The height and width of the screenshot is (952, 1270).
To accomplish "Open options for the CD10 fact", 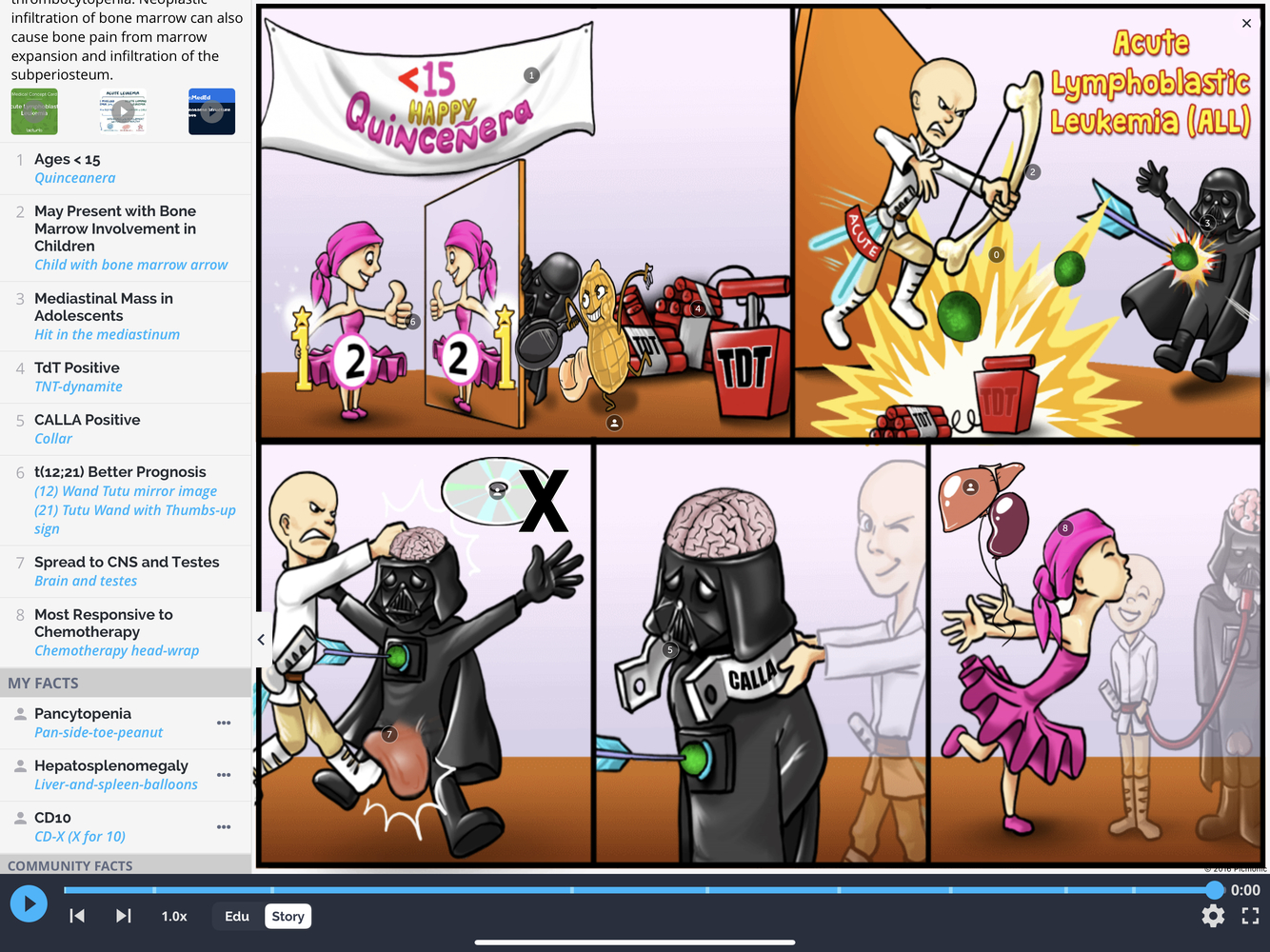I will click(224, 826).
